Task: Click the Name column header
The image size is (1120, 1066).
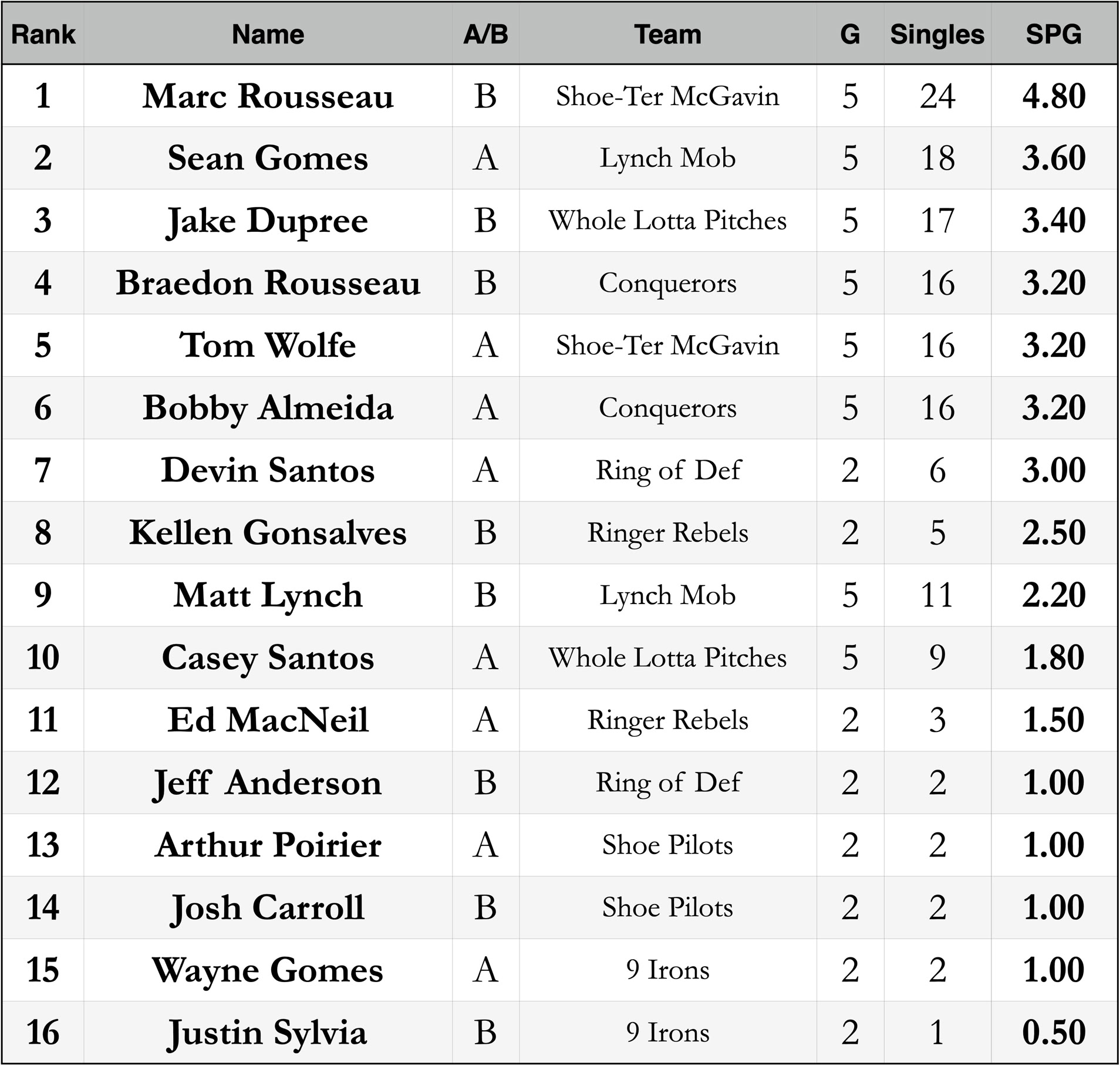Action: click(x=268, y=34)
